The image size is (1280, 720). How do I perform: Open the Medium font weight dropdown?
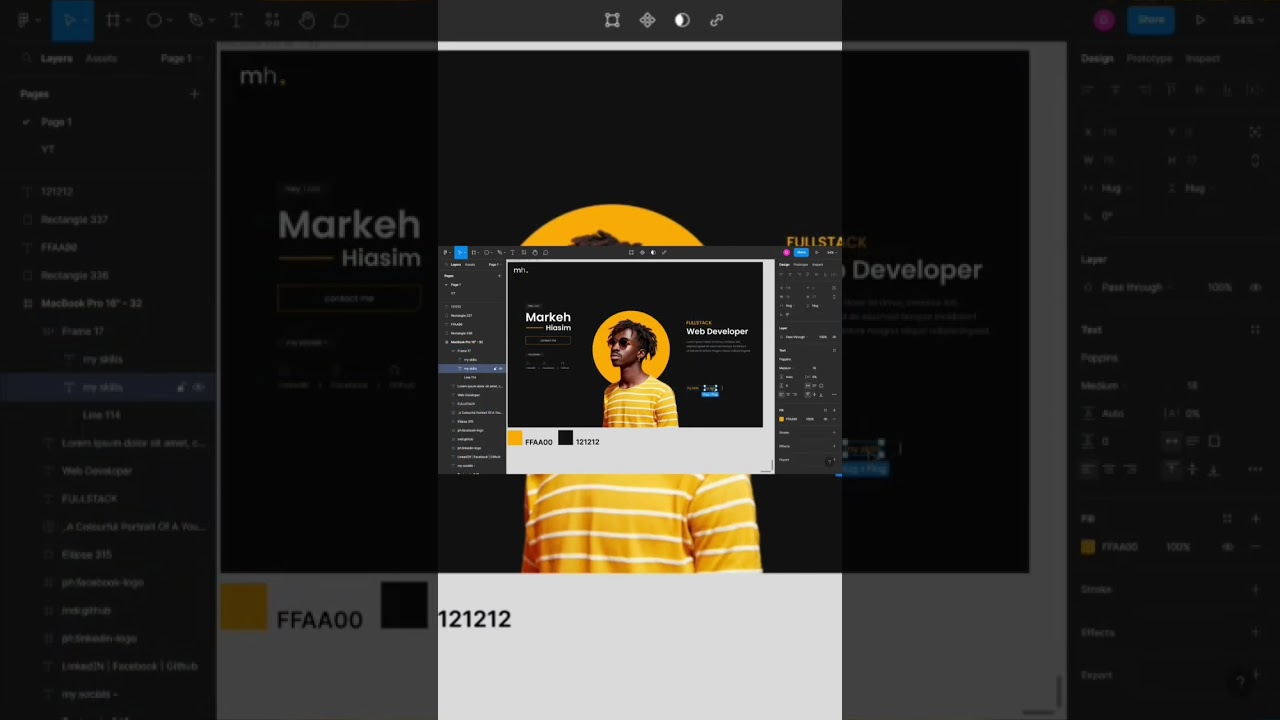pyautogui.click(x=1100, y=385)
